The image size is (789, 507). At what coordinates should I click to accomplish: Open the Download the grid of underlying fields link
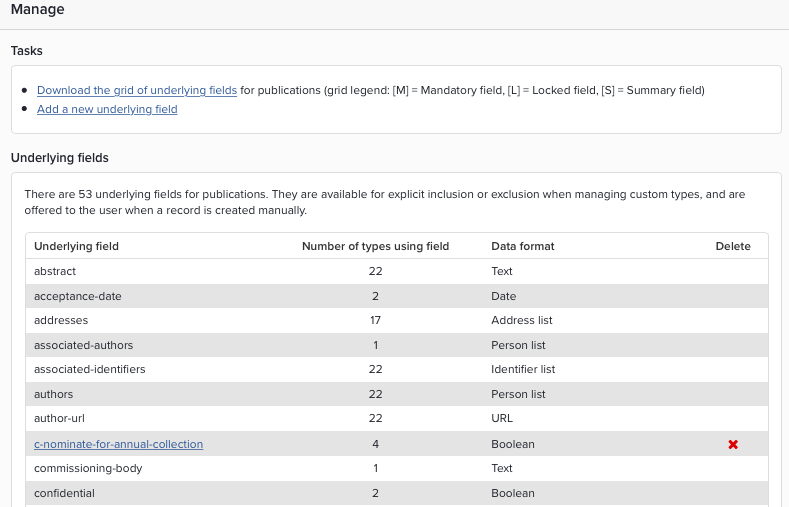[x=137, y=90]
